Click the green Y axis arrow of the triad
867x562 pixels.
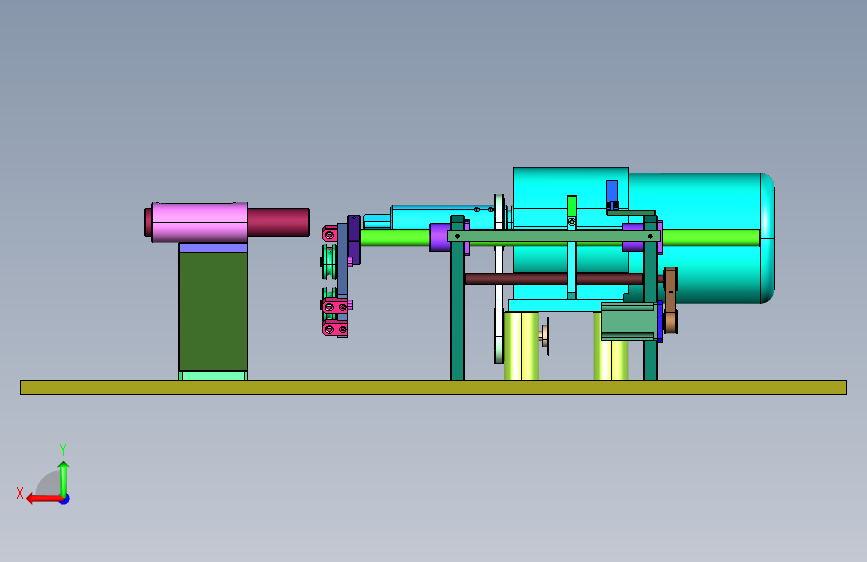tap(64, 479)
